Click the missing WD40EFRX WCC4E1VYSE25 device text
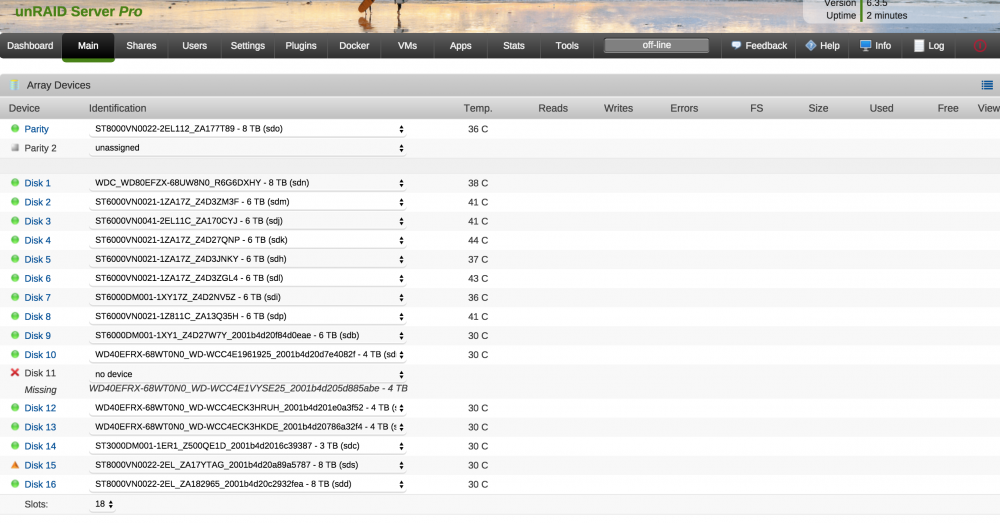 click(248, 388)
